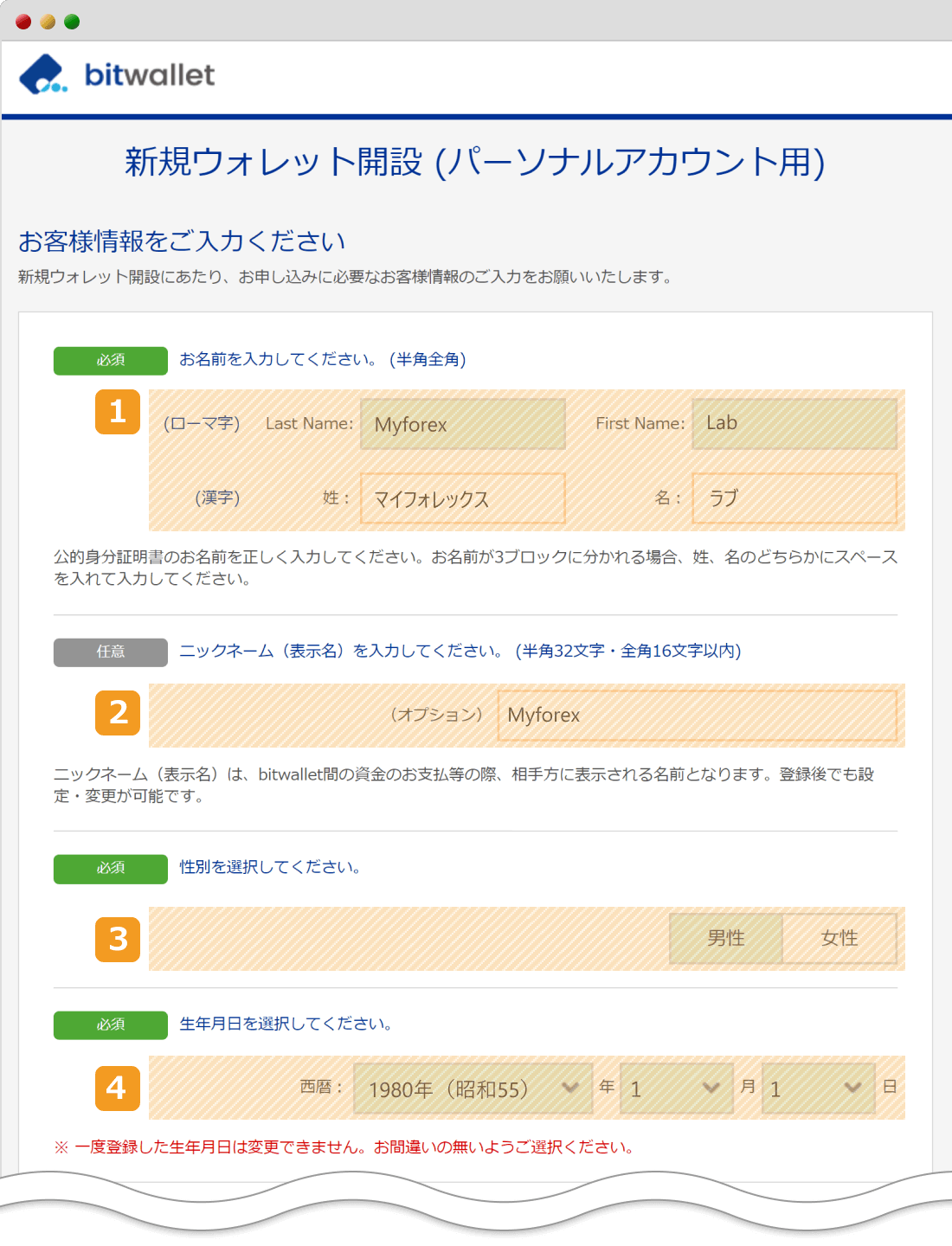Click the heading 新規ウォレット開設 (パーソナルアカウント用)
952x1246 pixels.
click(475, 162)
